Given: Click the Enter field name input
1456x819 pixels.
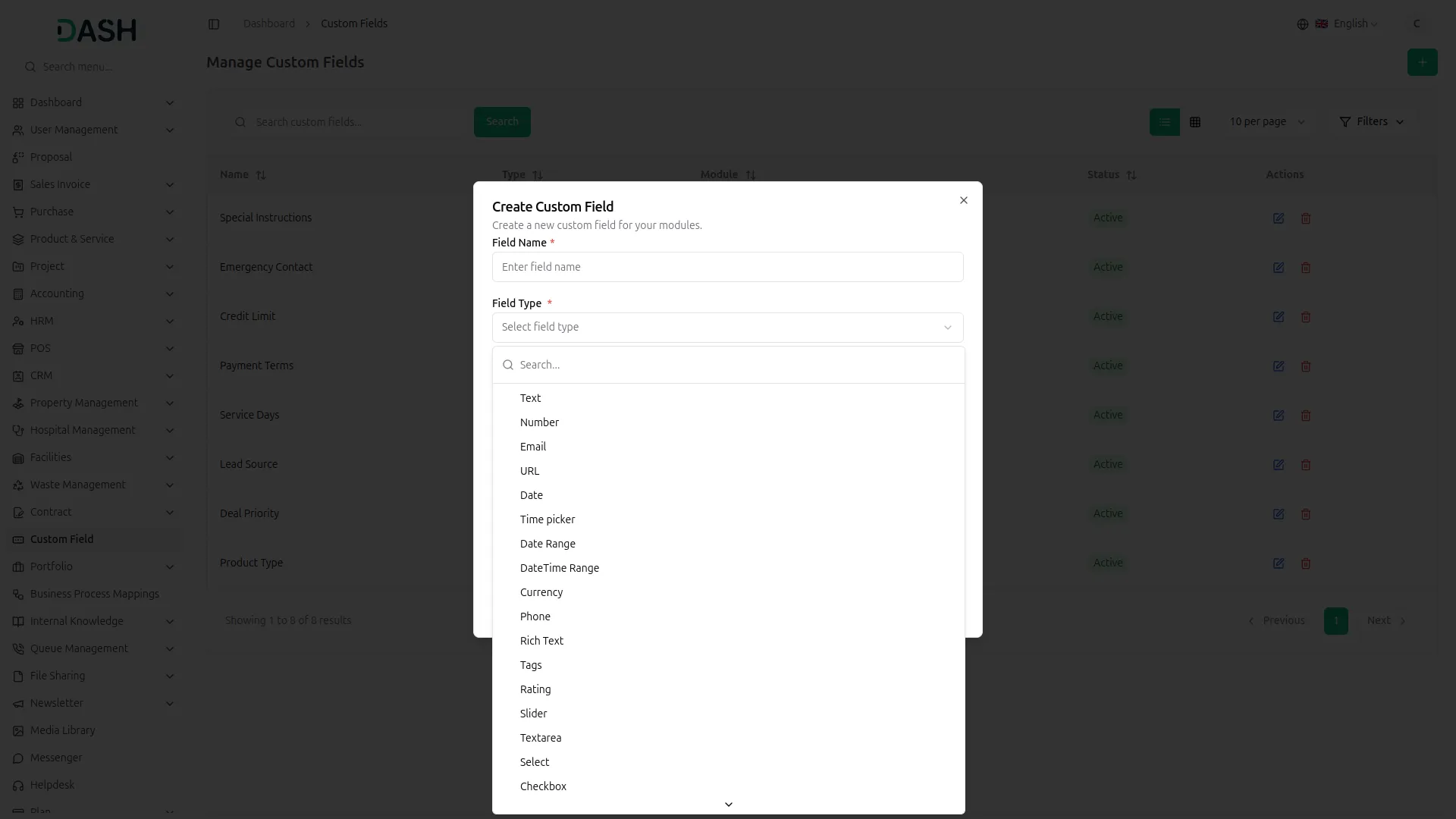Looking at the screenshot, I should [727, 267].
